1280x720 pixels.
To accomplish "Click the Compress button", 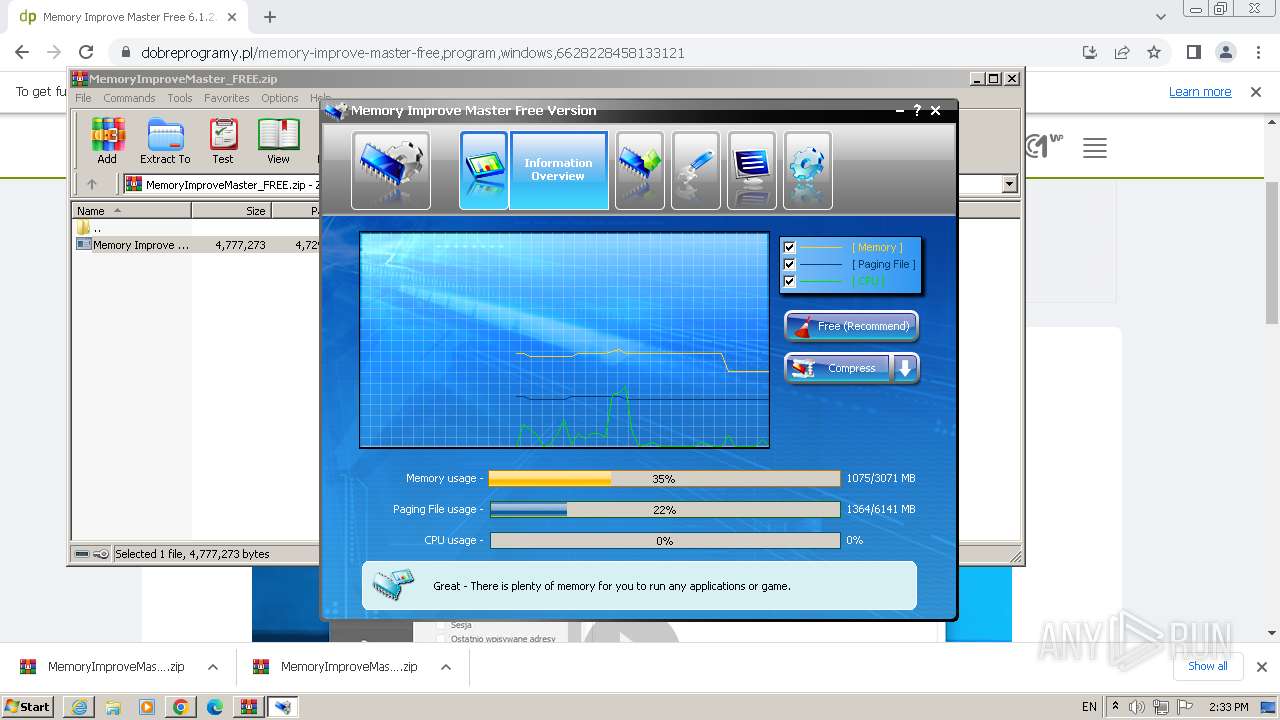I will 839,368.
